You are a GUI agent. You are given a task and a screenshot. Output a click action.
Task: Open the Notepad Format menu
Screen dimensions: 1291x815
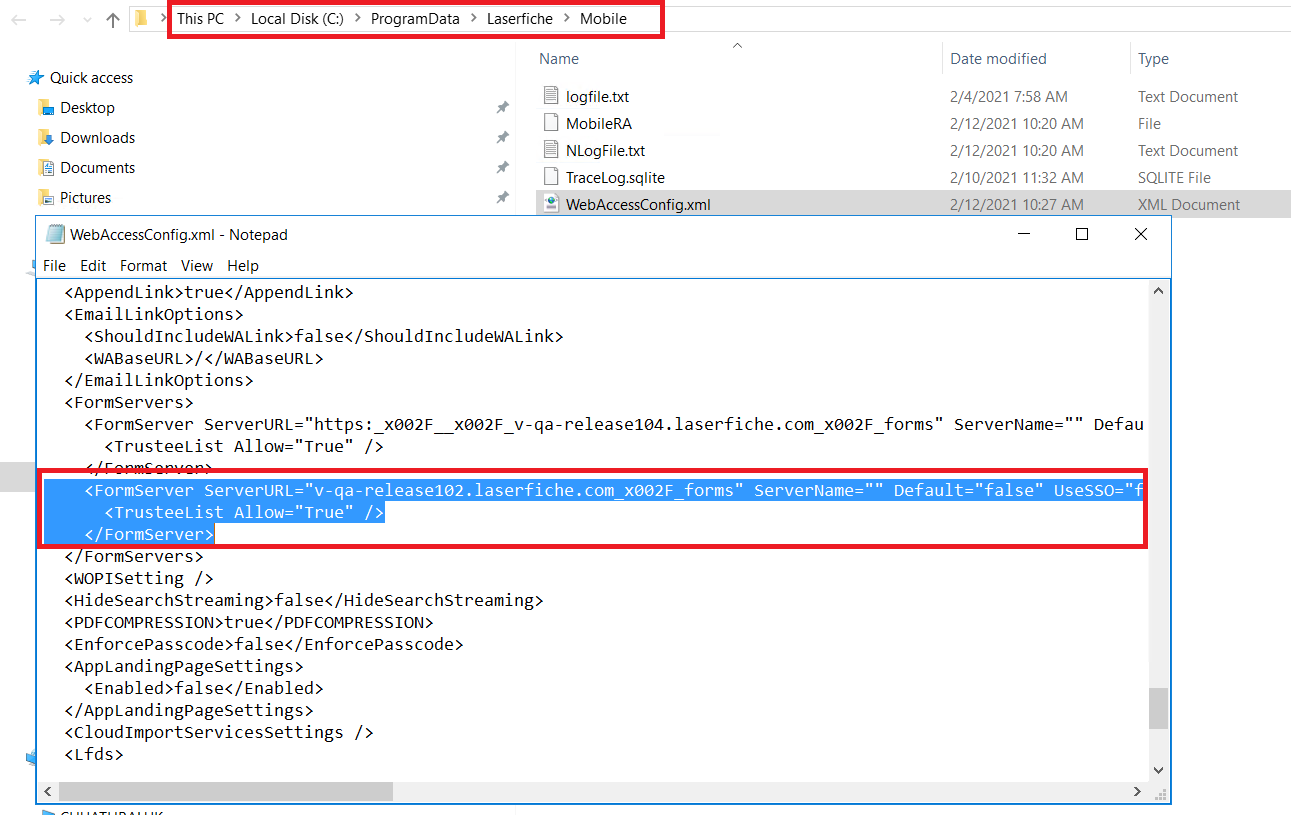(144, 265)
